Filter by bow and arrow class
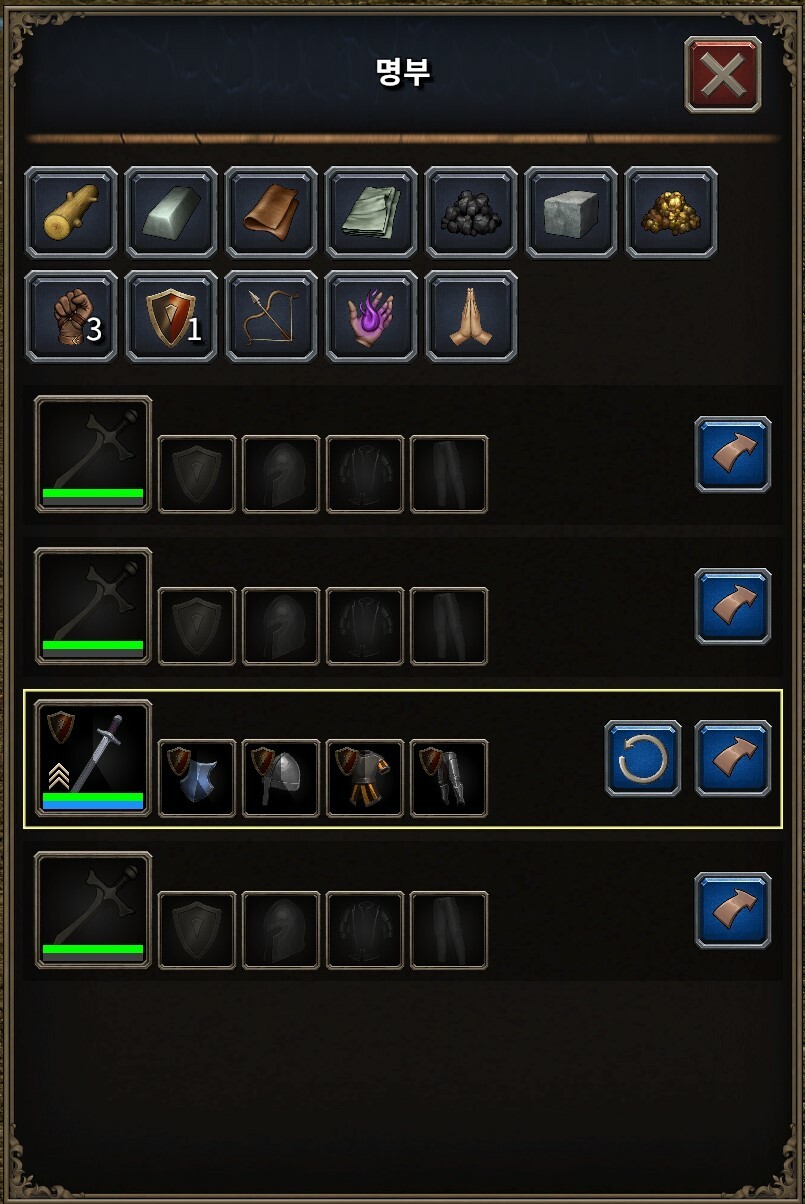 (271, 316)
